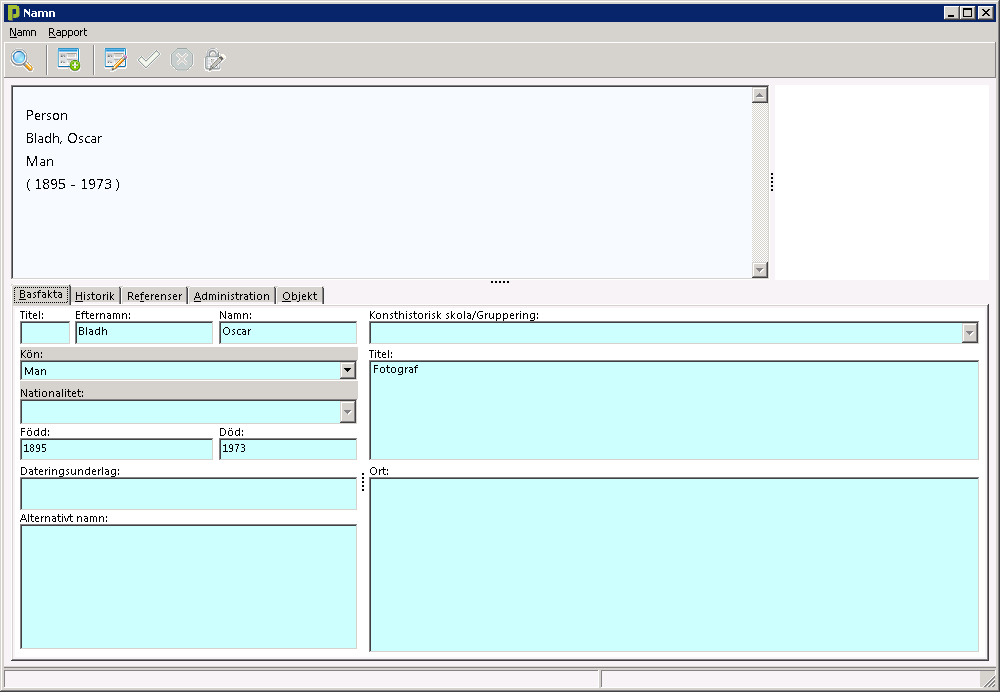Switch to the Historik tab
Screen dimensions: 1000x692
(95, 296)
